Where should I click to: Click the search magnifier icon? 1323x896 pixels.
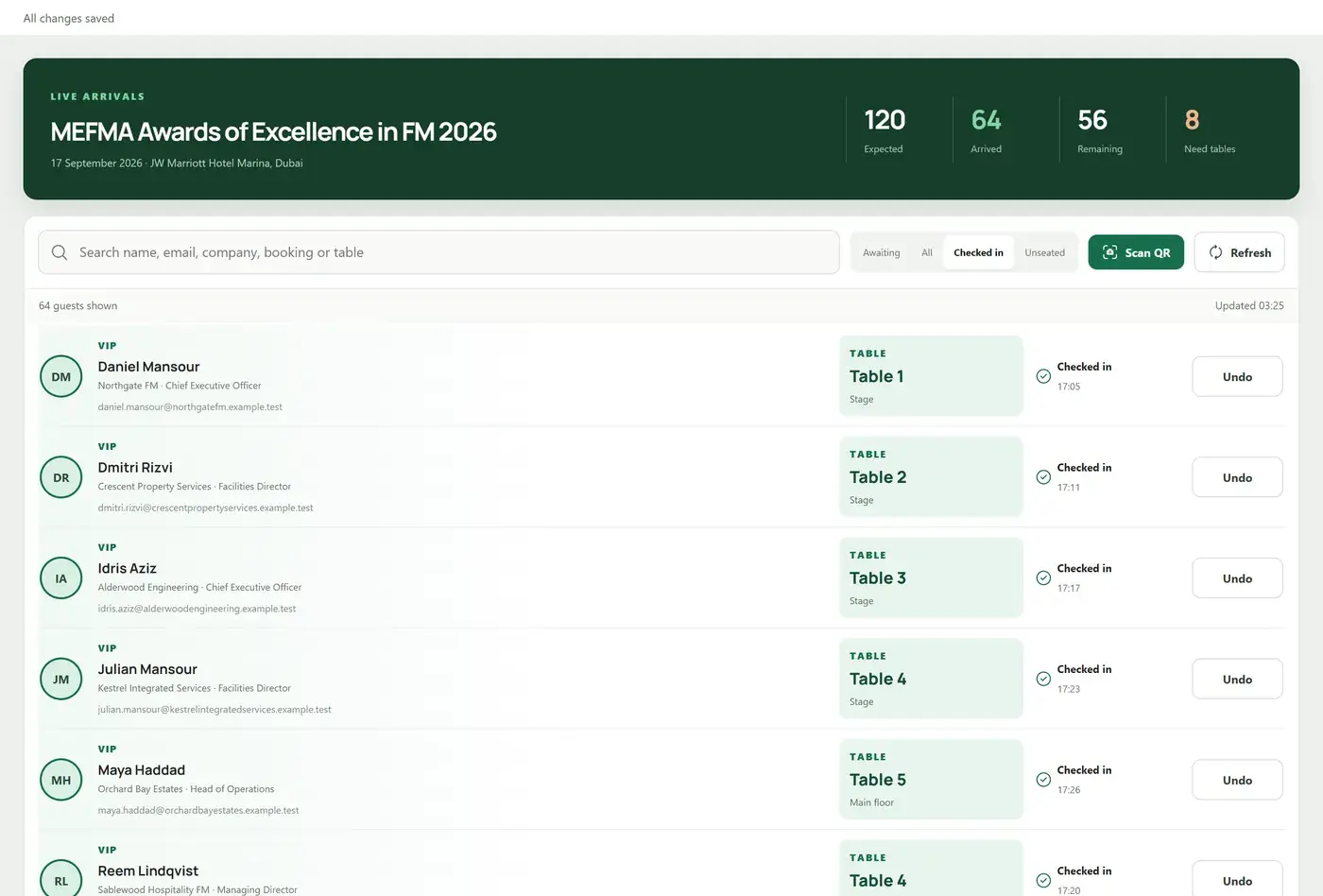(60, 252)
